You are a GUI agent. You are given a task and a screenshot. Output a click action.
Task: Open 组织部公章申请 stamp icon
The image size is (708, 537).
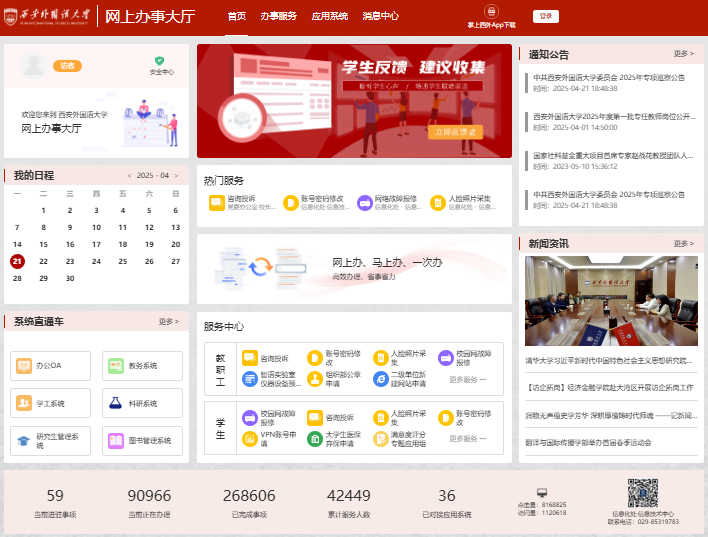pyautogui.click(x=315, y=379)
